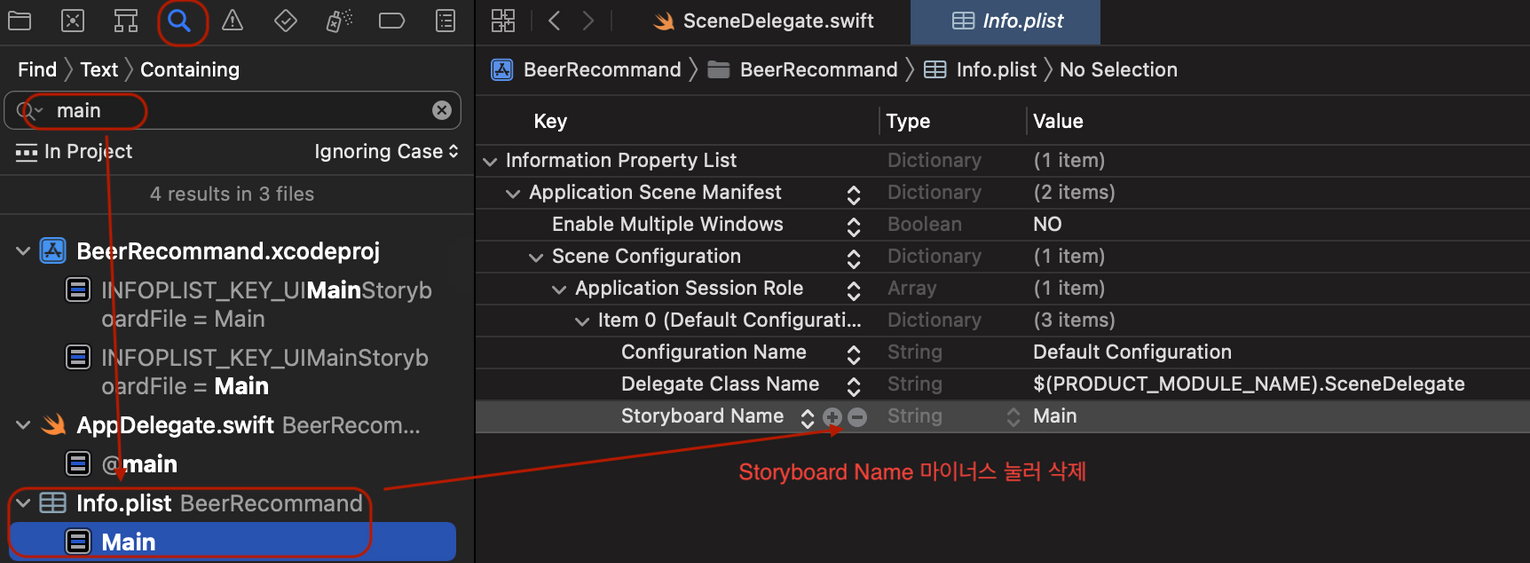The image size is (1530, 563).
Task: Collapse the AppDelegate.swift results group
Action: point(23,425)
